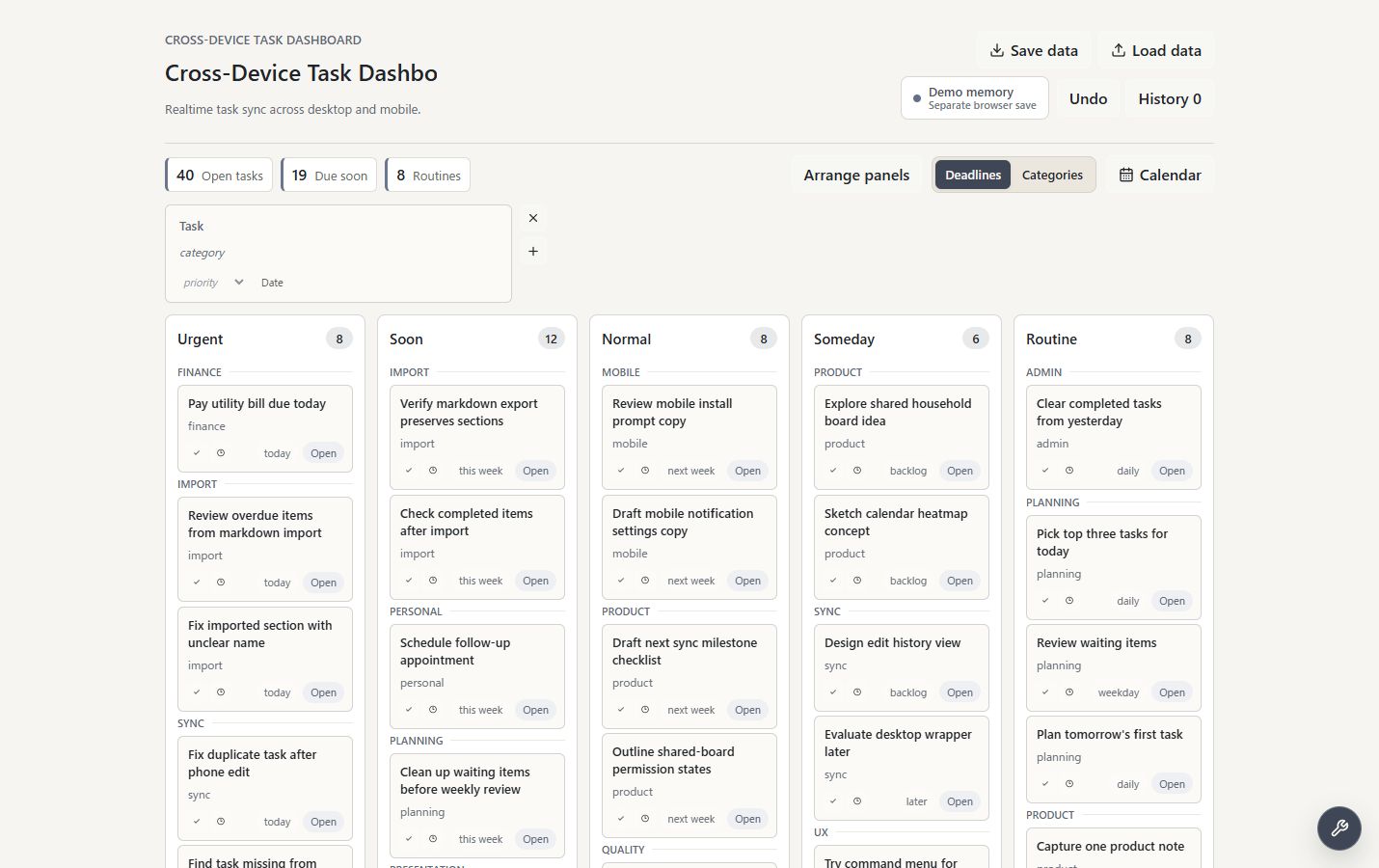Image resolution: width=1379 pixels, height=868 pixels.
Task: Click clock icon on Draft mobile notification settings card
Action: (645, 581)
